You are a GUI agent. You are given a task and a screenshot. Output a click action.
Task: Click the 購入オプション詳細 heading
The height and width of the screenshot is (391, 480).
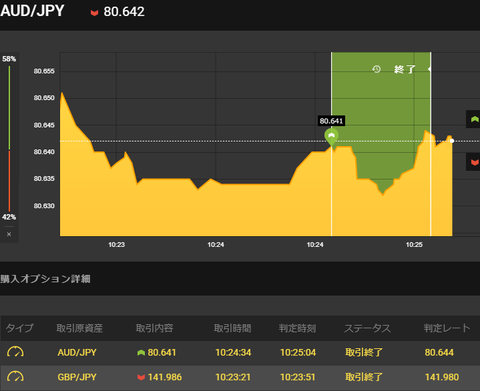45,279
